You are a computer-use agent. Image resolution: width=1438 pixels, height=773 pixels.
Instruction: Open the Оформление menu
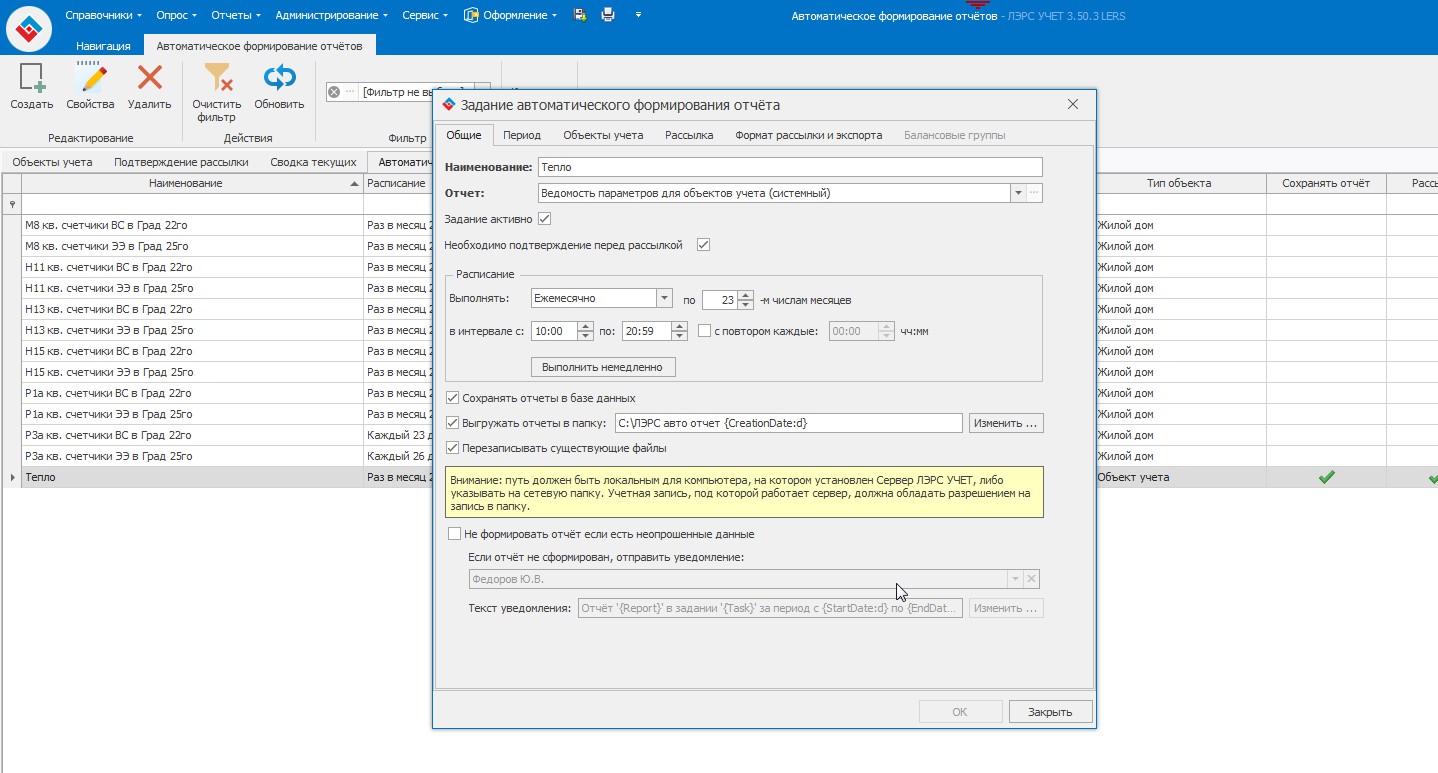[x=512, y=15]
